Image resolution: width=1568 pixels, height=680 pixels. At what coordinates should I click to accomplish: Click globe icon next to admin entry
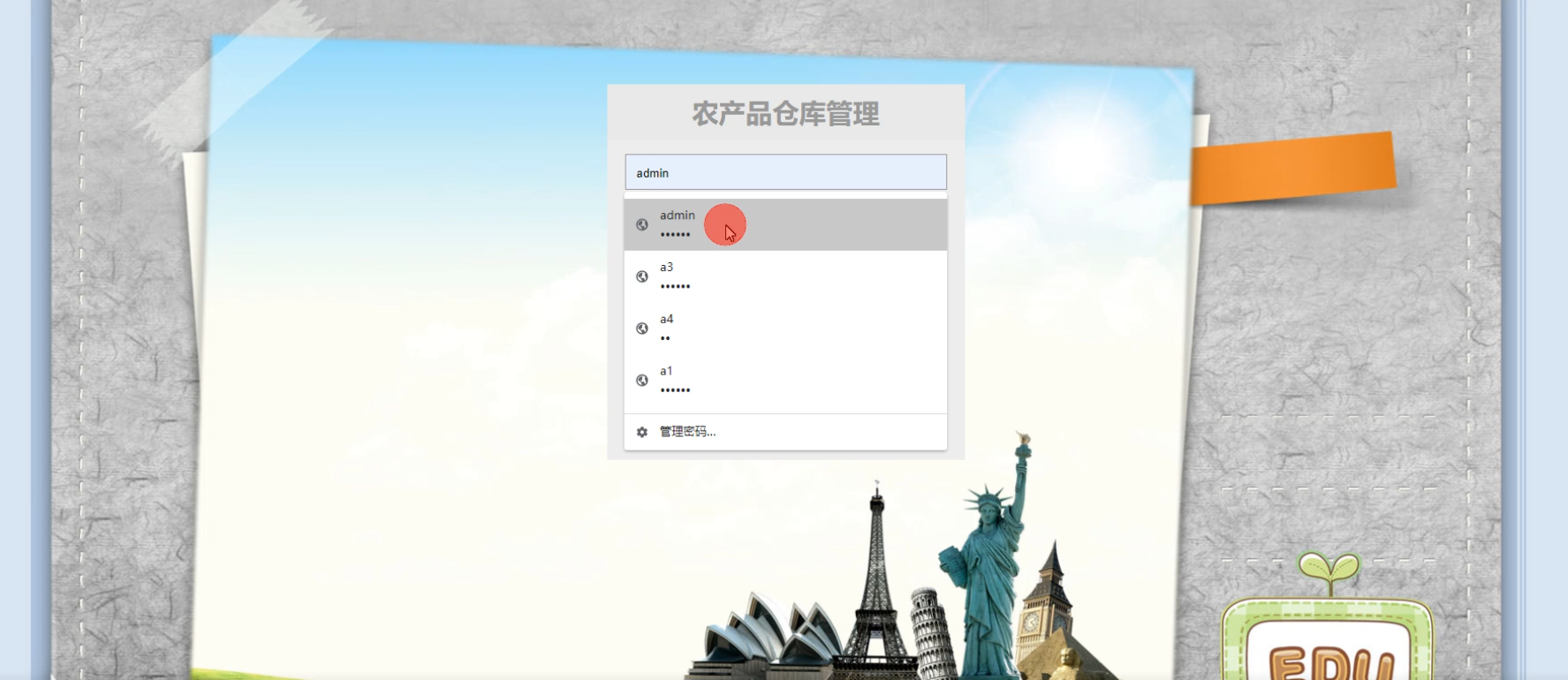coord(642,224)
